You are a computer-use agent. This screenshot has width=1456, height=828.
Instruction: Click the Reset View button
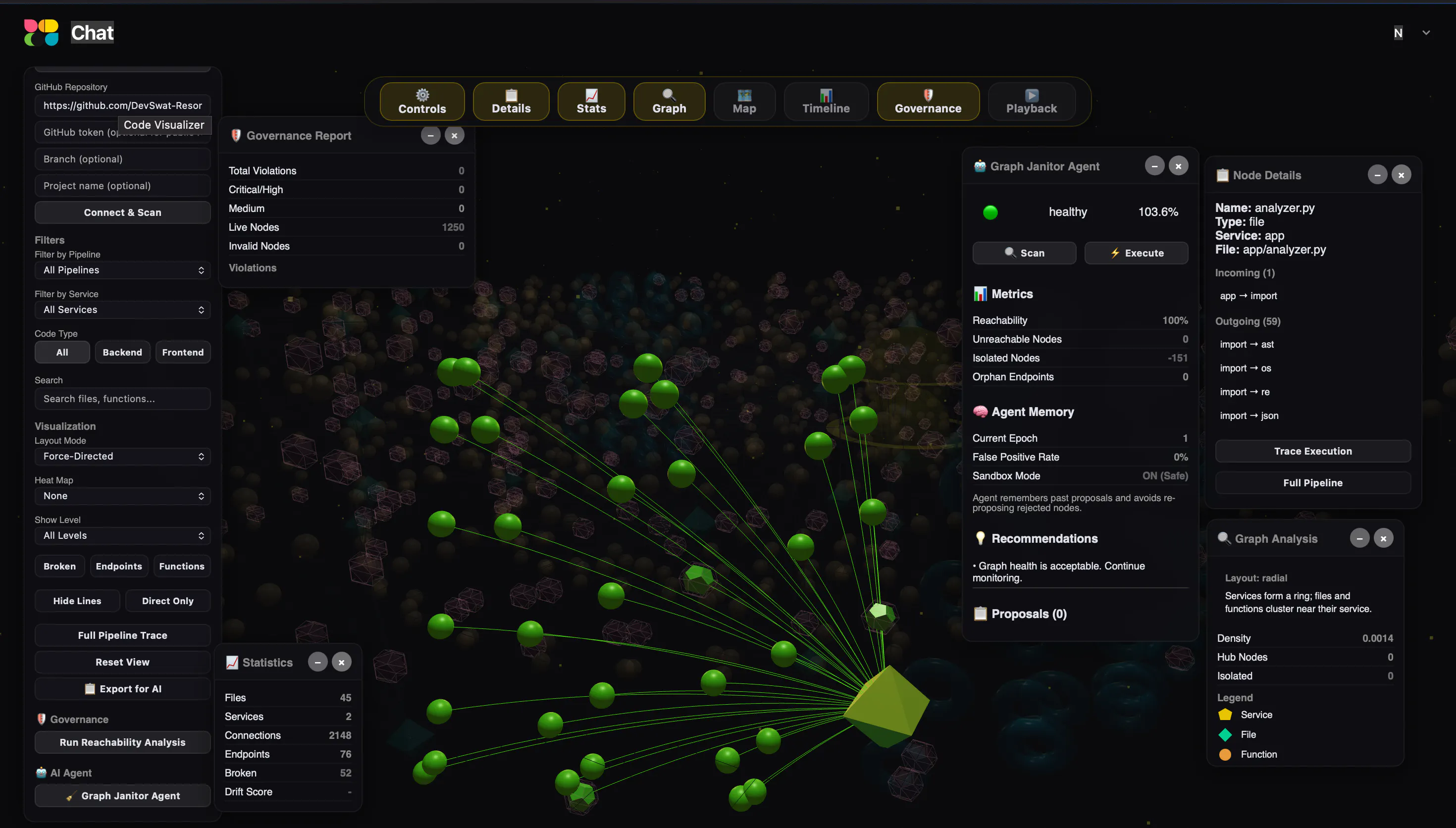point(122,662)
